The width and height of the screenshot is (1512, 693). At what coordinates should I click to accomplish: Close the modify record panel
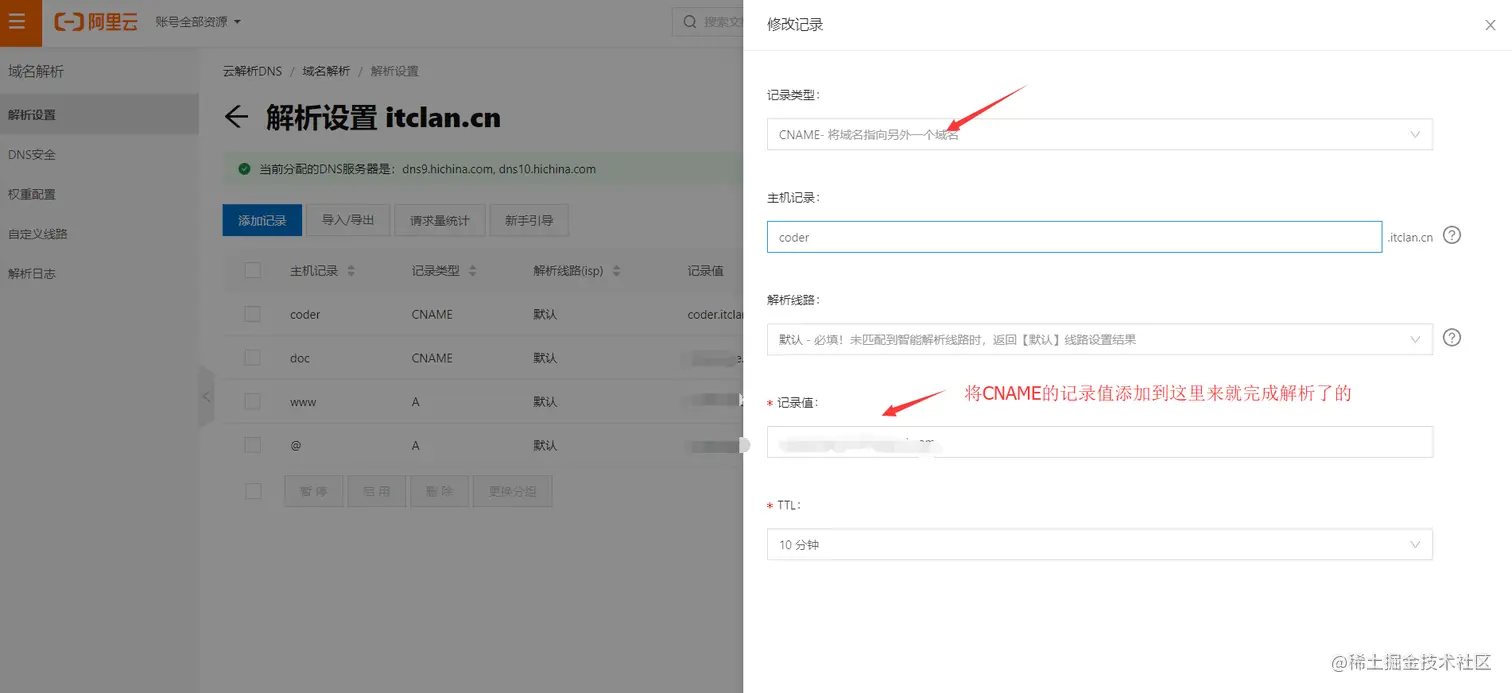pyautogui.click(x=1490, y=25)
